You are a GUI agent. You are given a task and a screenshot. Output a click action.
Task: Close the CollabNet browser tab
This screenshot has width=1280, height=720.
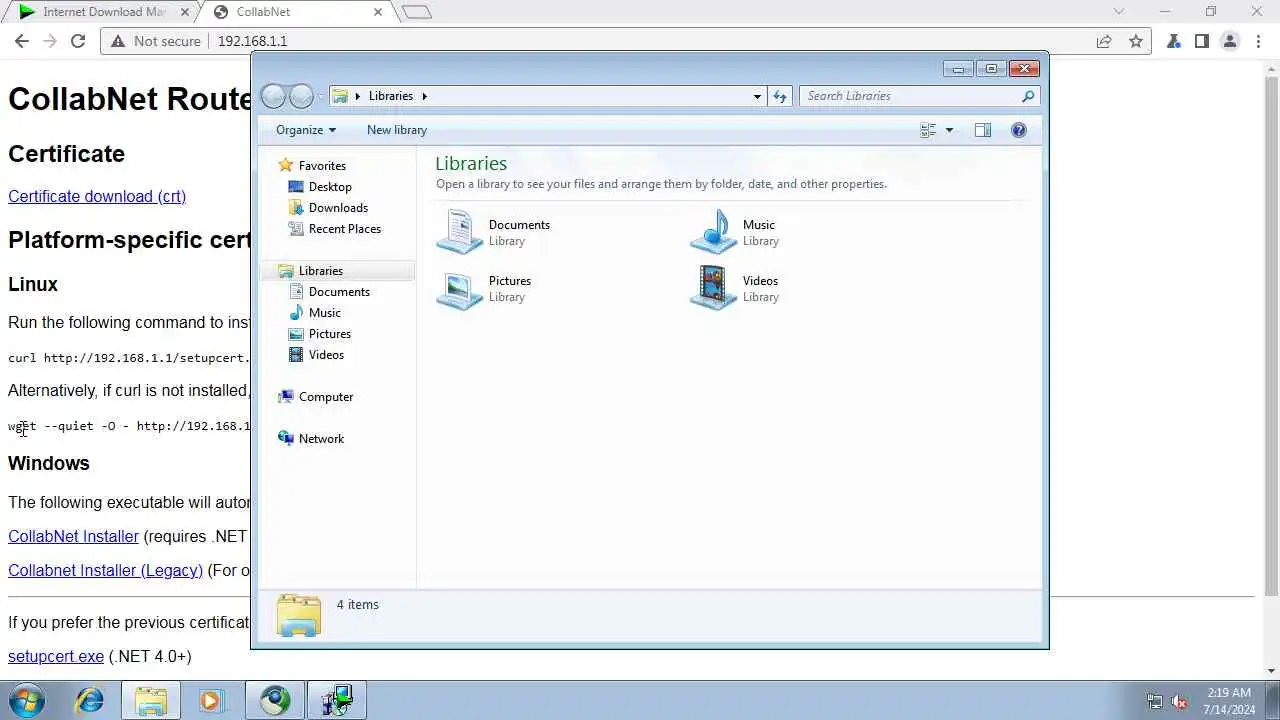[378, 12]
